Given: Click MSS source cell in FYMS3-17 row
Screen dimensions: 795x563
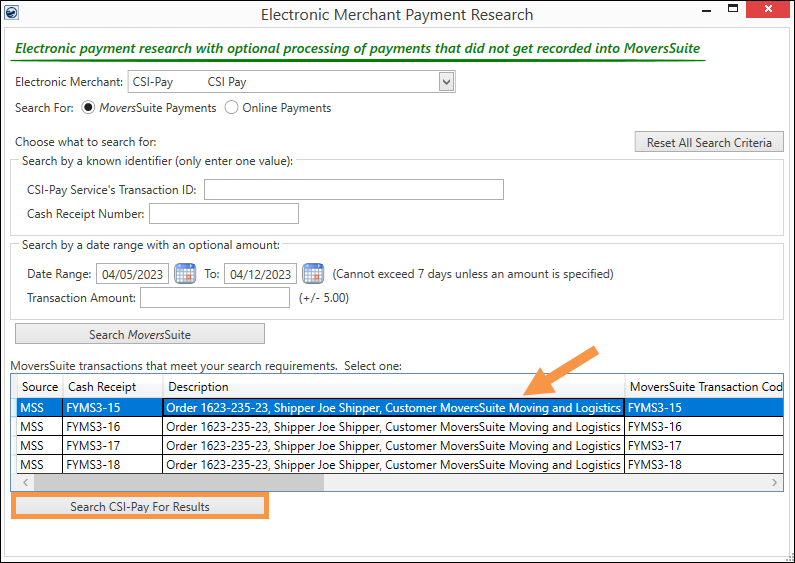Looking at the screenshot, I should pos(40,446).
